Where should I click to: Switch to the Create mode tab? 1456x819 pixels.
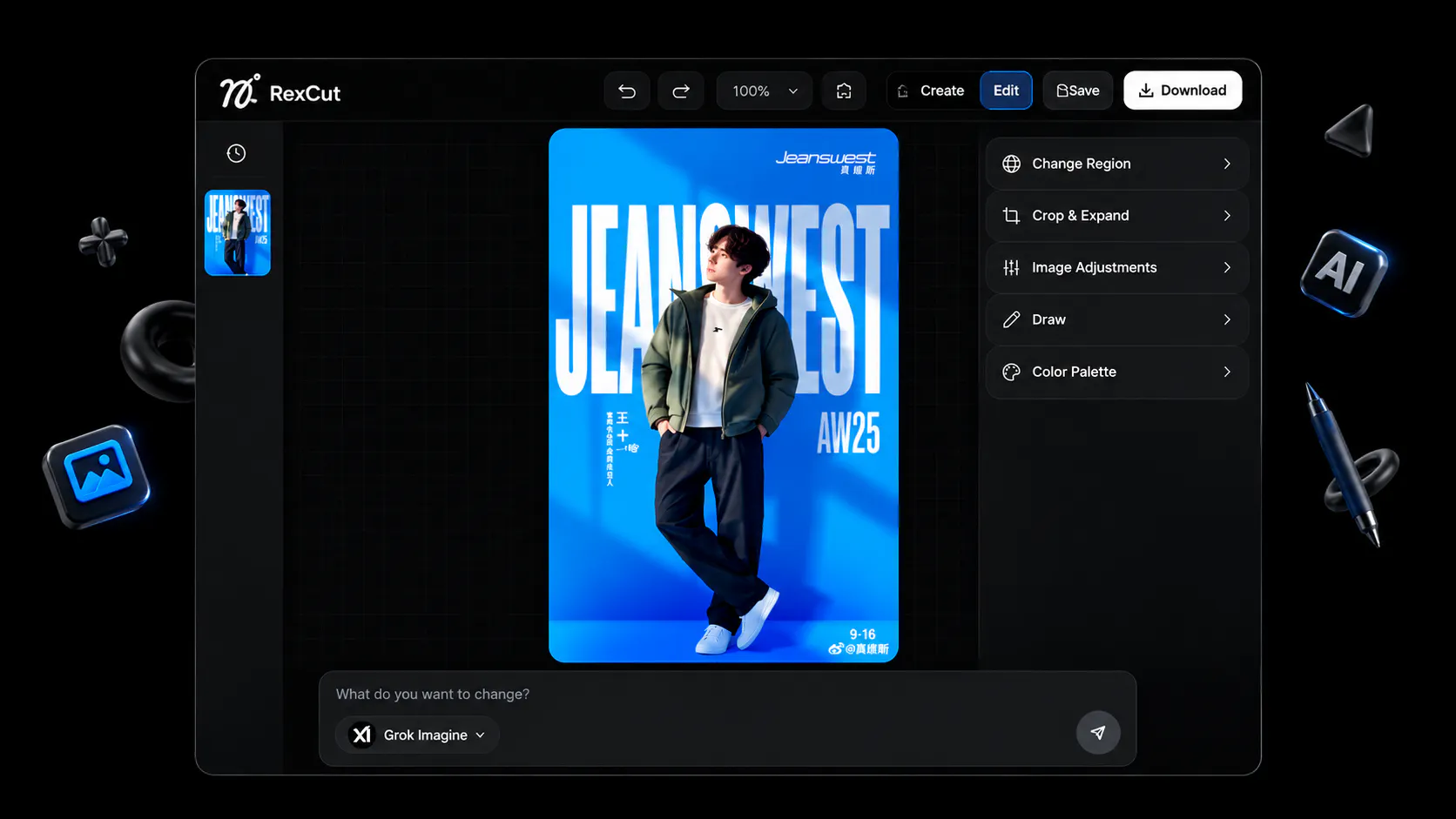click(x=932, y=91)
